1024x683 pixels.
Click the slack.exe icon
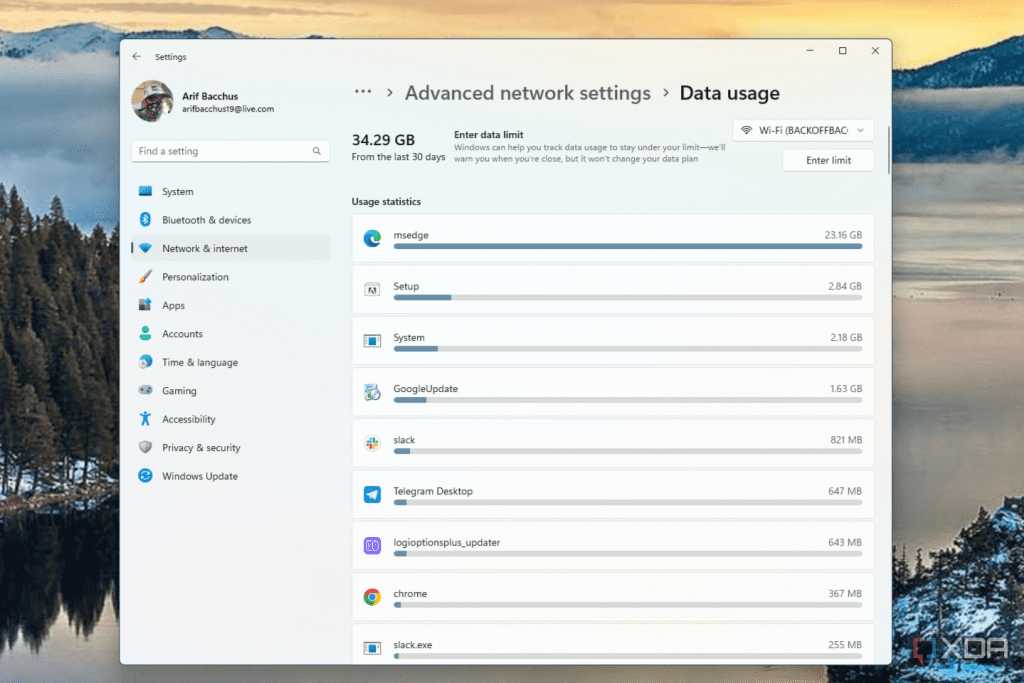(372, 648)
